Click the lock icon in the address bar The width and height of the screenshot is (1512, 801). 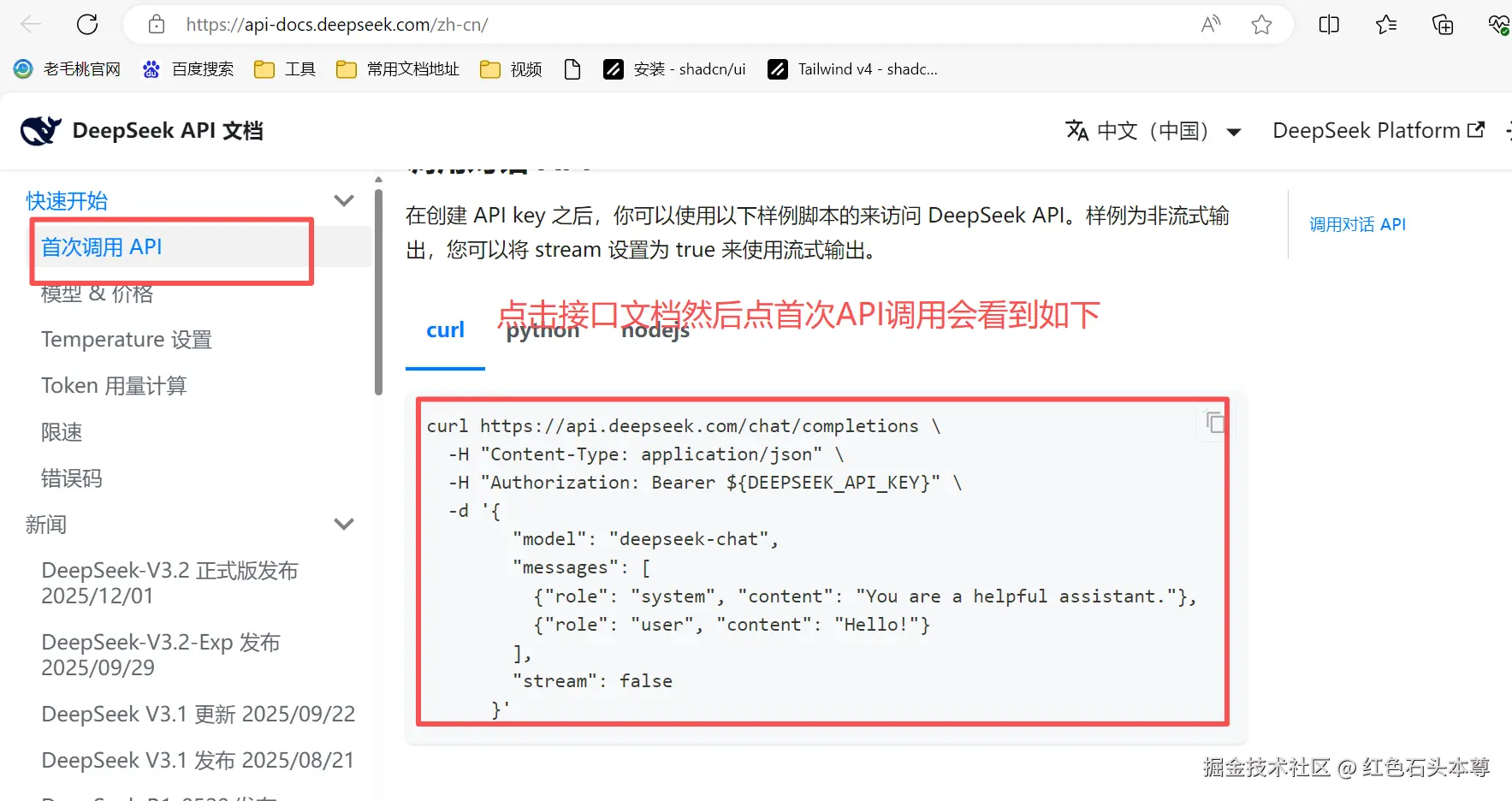click(157, 24)
